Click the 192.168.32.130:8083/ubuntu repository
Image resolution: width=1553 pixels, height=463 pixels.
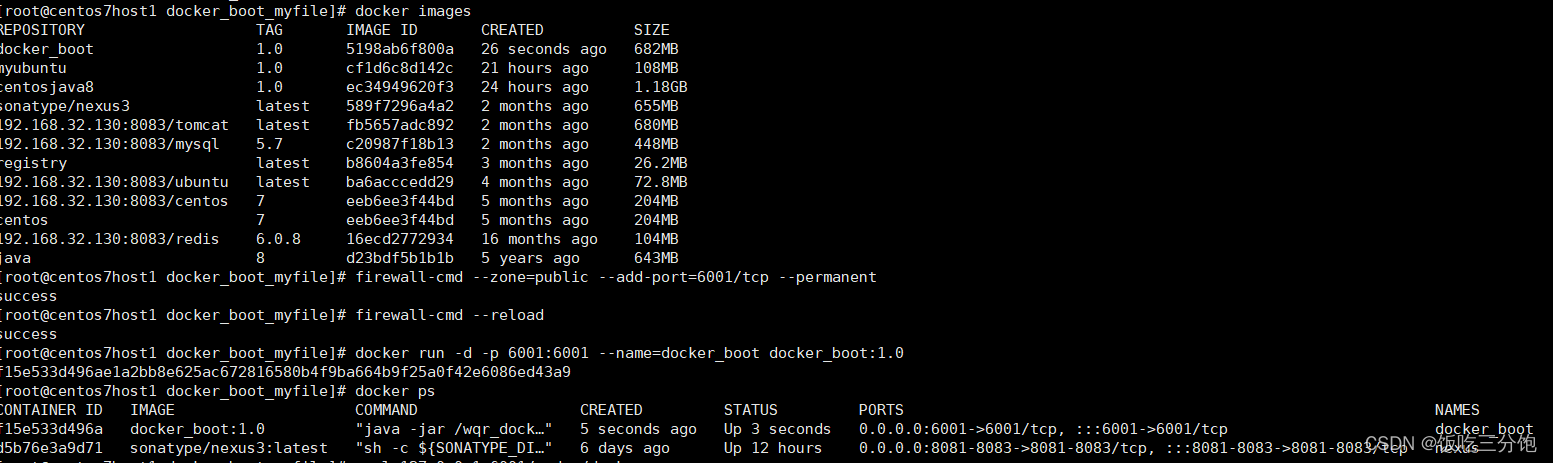click(114, 182)
